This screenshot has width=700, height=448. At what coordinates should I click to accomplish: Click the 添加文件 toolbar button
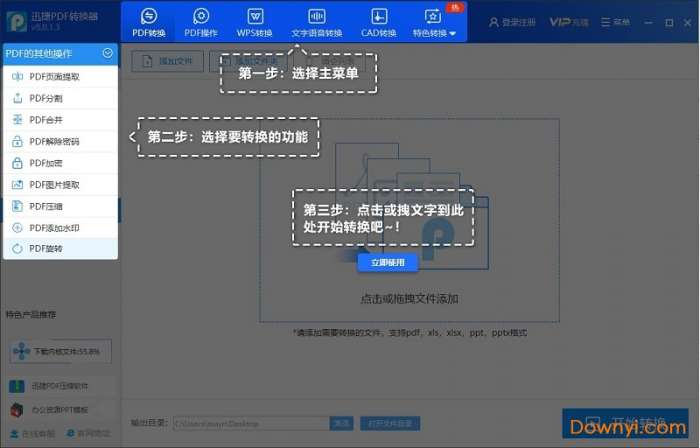click(167, 61)
